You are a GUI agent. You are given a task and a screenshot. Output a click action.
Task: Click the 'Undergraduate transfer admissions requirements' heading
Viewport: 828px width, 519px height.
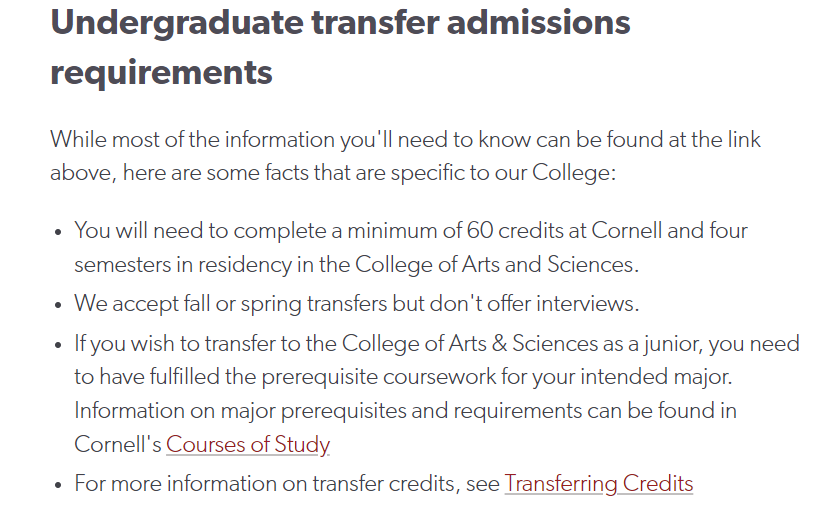click(340, 46)
